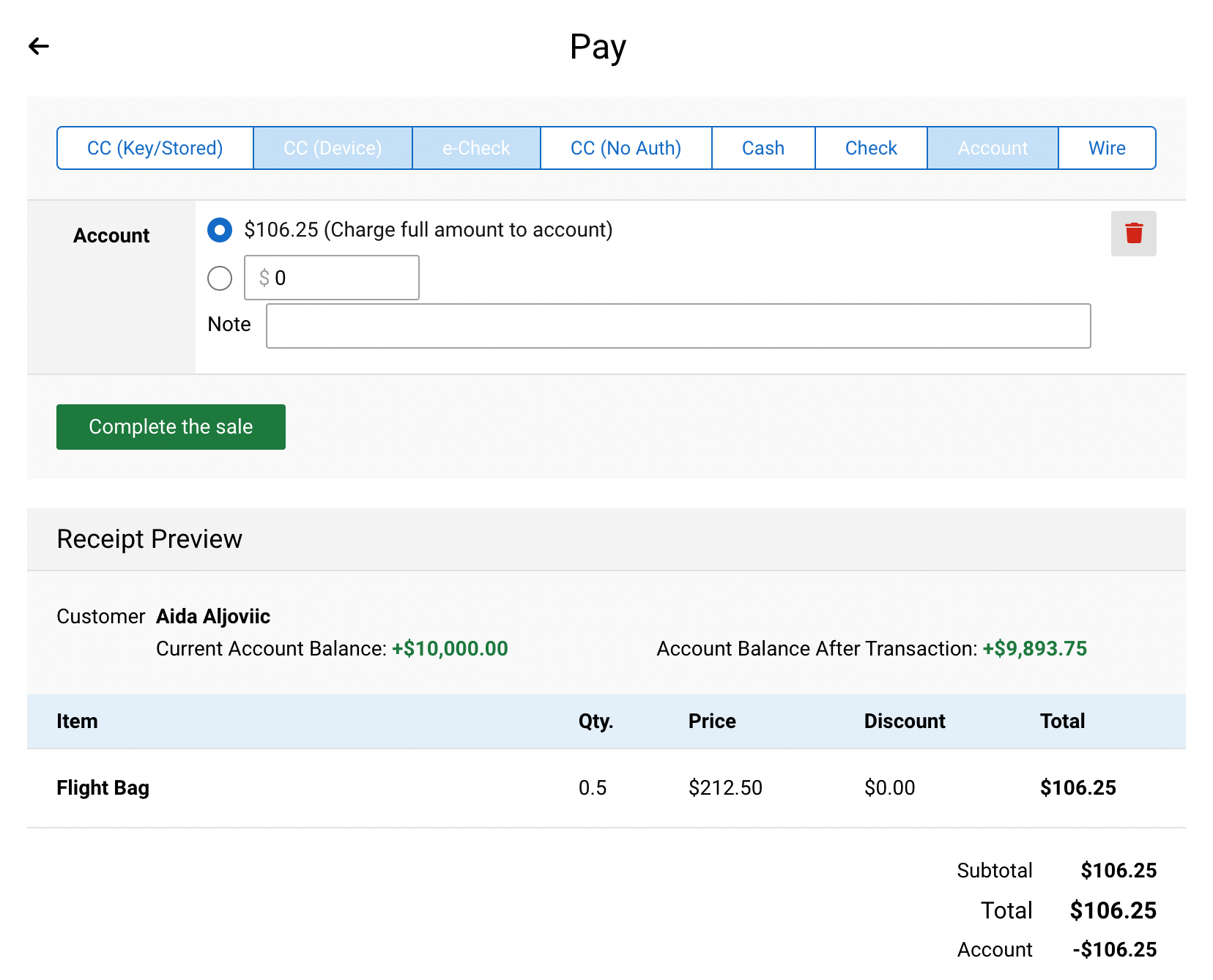Click Complete the sale button
This screenshot has width=1213, height=980.
coord(171,427)
